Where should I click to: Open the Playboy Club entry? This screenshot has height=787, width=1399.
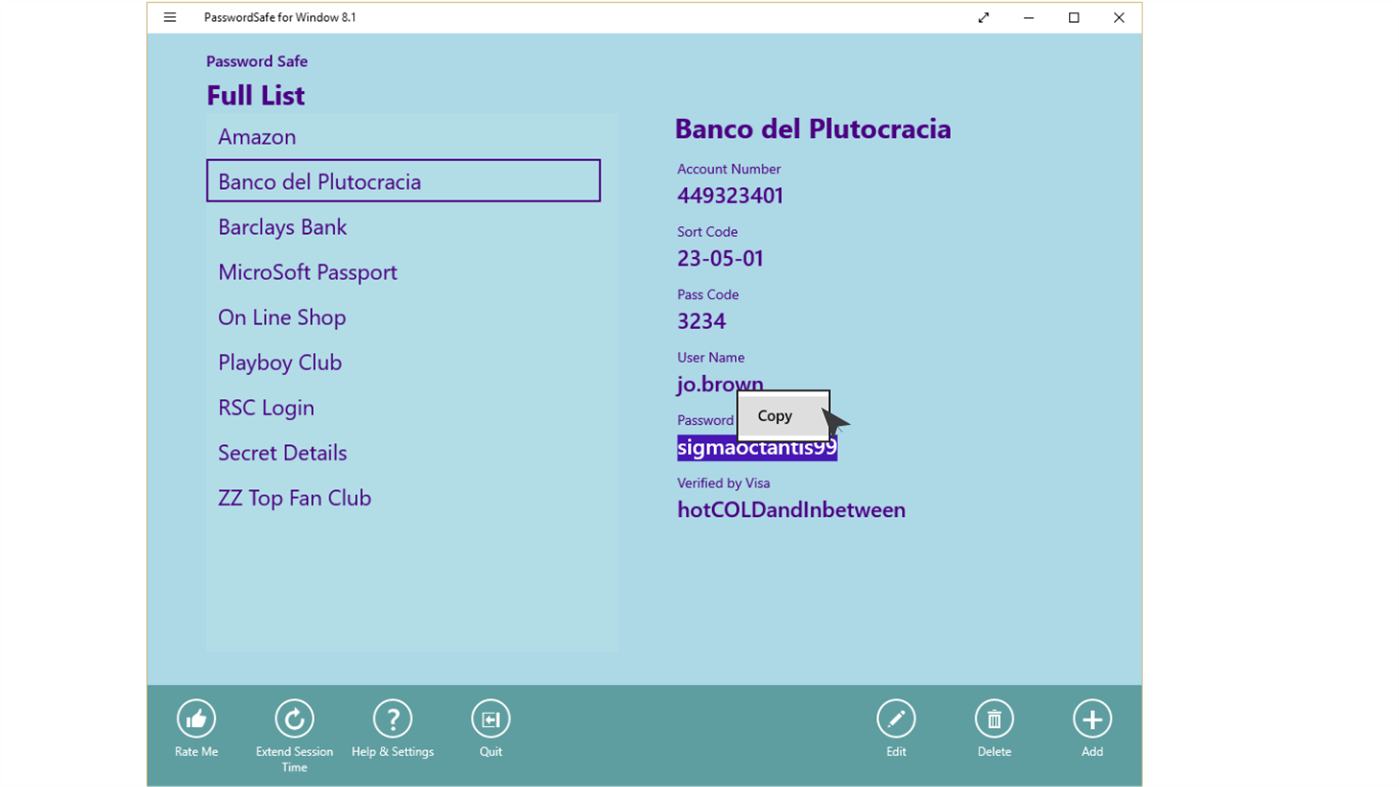point(279,362)
